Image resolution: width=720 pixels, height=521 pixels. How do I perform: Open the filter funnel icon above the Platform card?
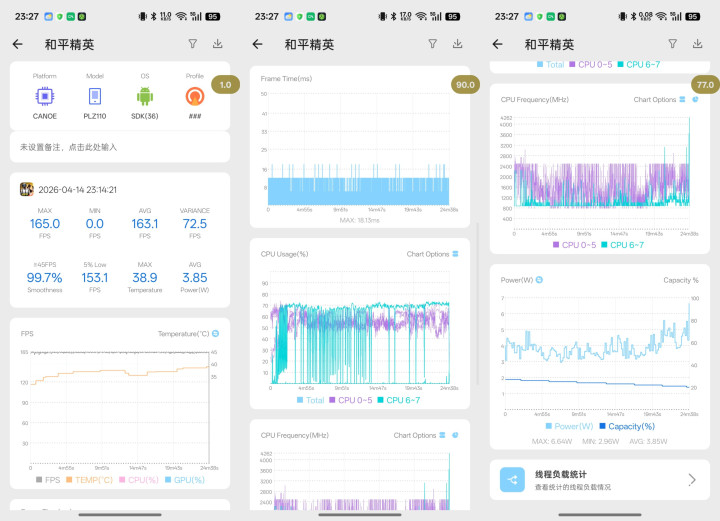193,44
